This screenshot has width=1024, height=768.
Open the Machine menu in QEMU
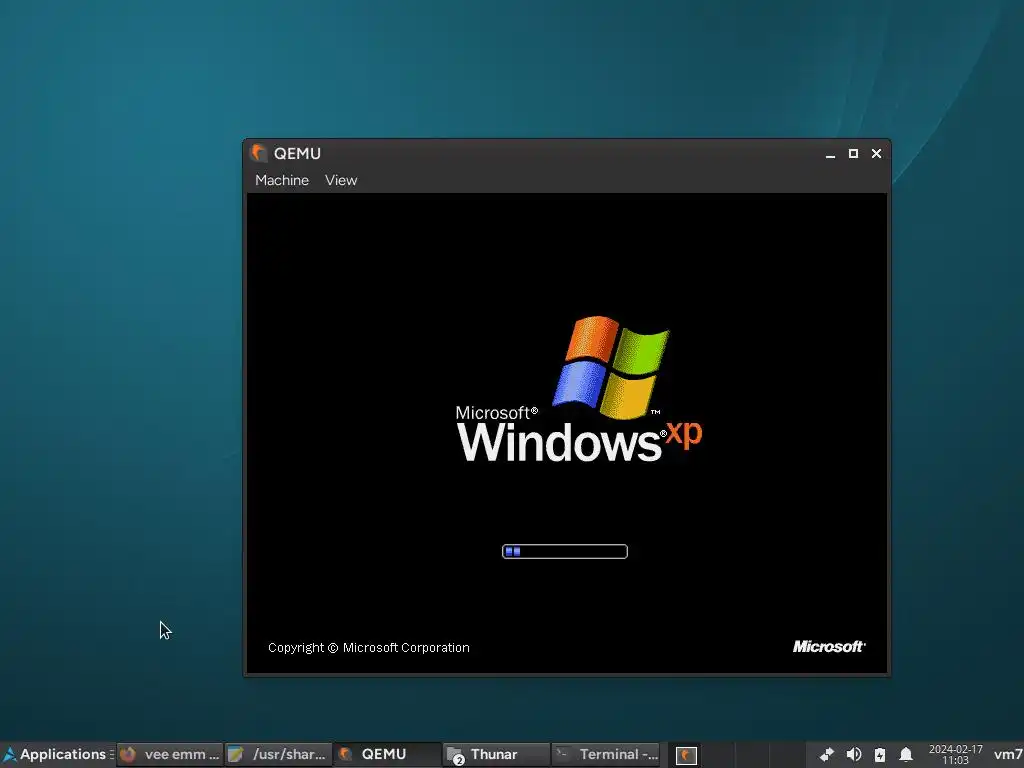(281, 180)
